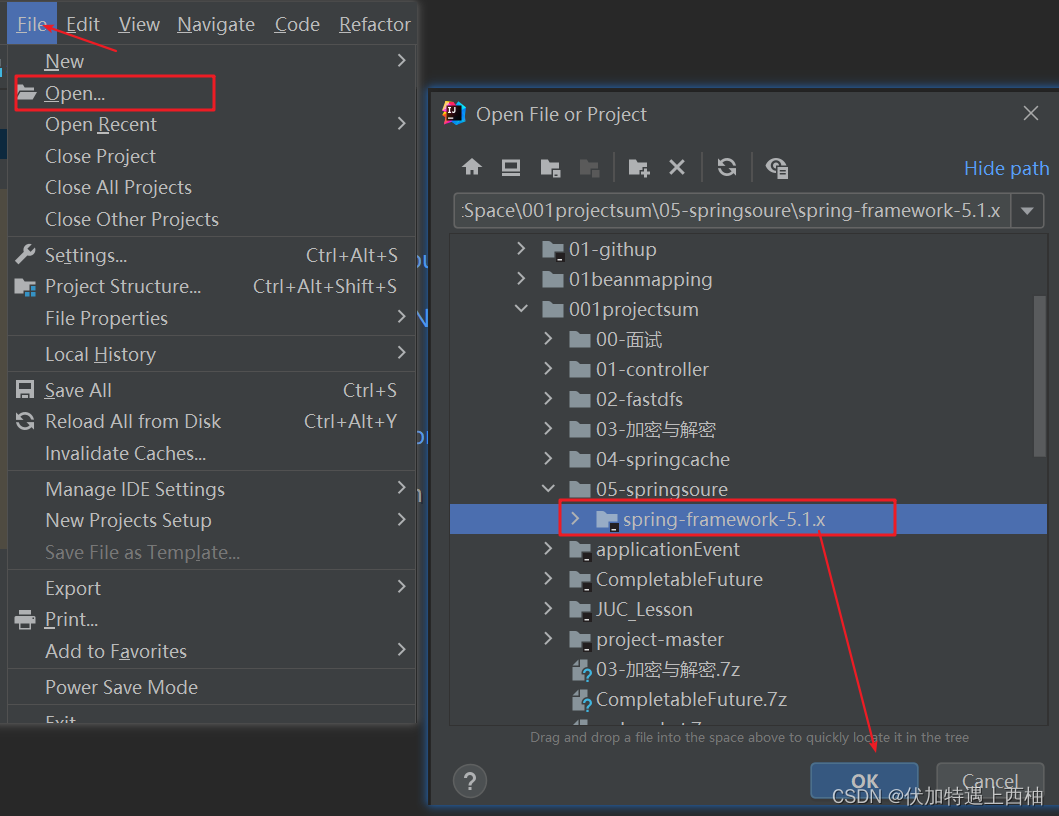The image size is (1059, 816).
Task: Choose Close All Projects
Action: 211,187
